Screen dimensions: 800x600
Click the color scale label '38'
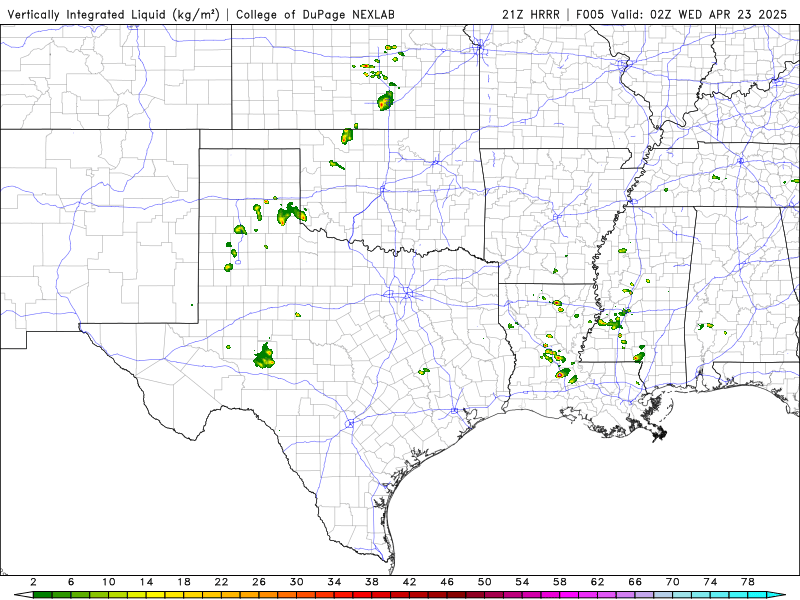[x=372, y=582]
